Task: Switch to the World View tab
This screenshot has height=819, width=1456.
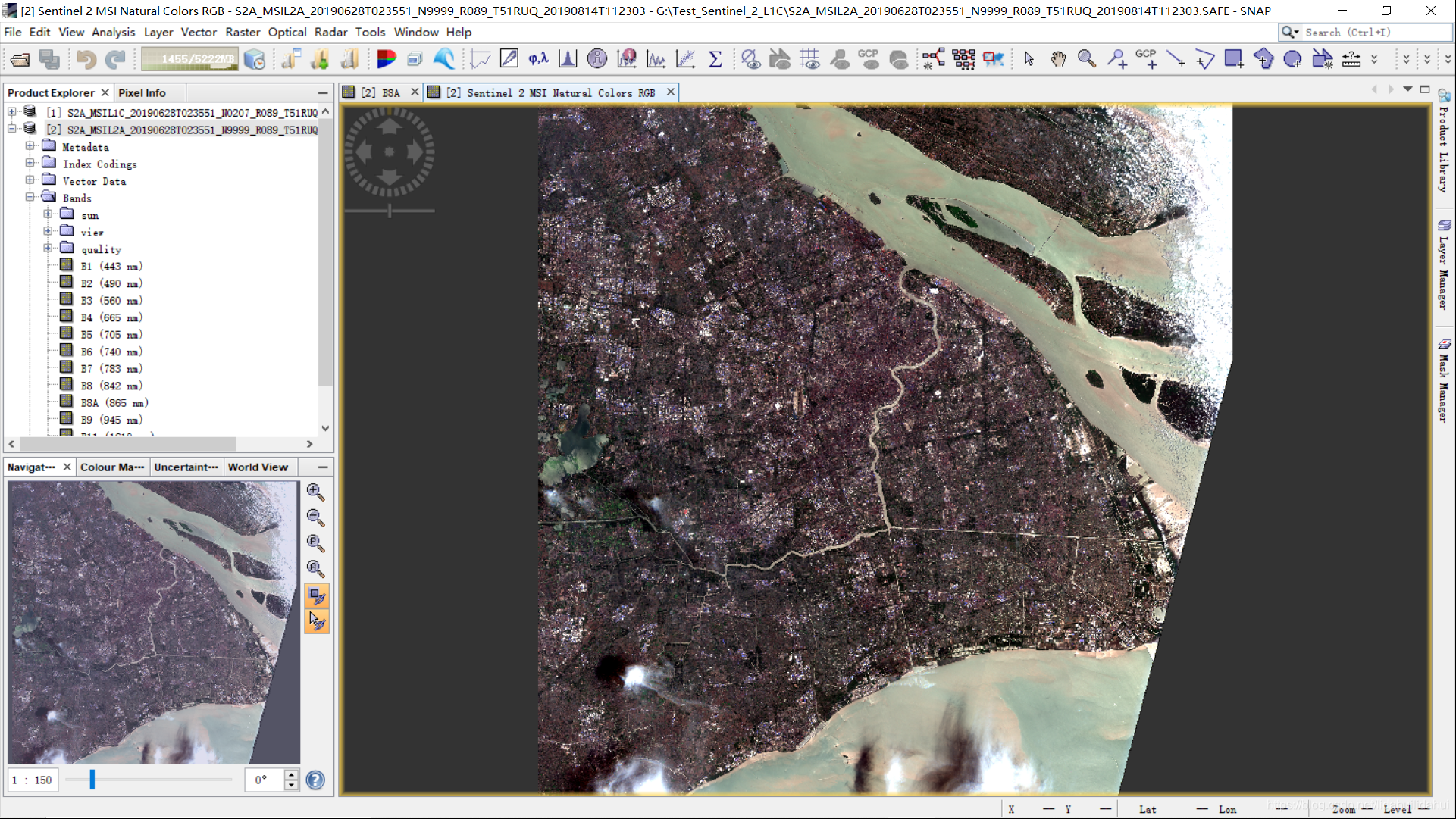Action: point(258,467)
